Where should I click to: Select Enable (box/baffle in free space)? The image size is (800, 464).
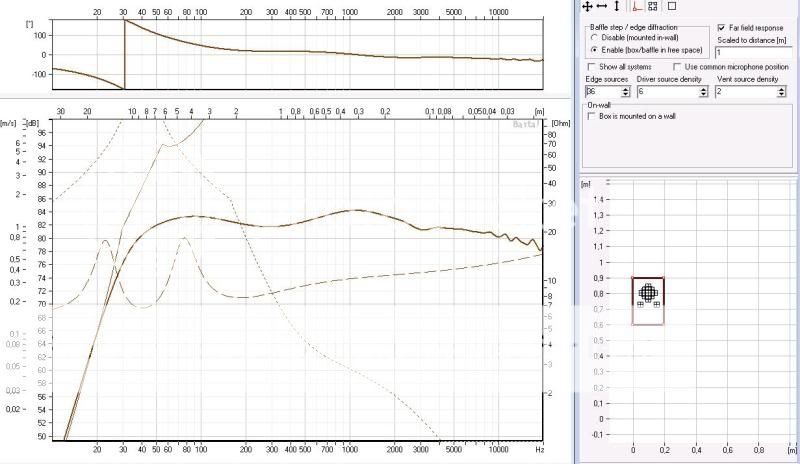click(595, 49)
